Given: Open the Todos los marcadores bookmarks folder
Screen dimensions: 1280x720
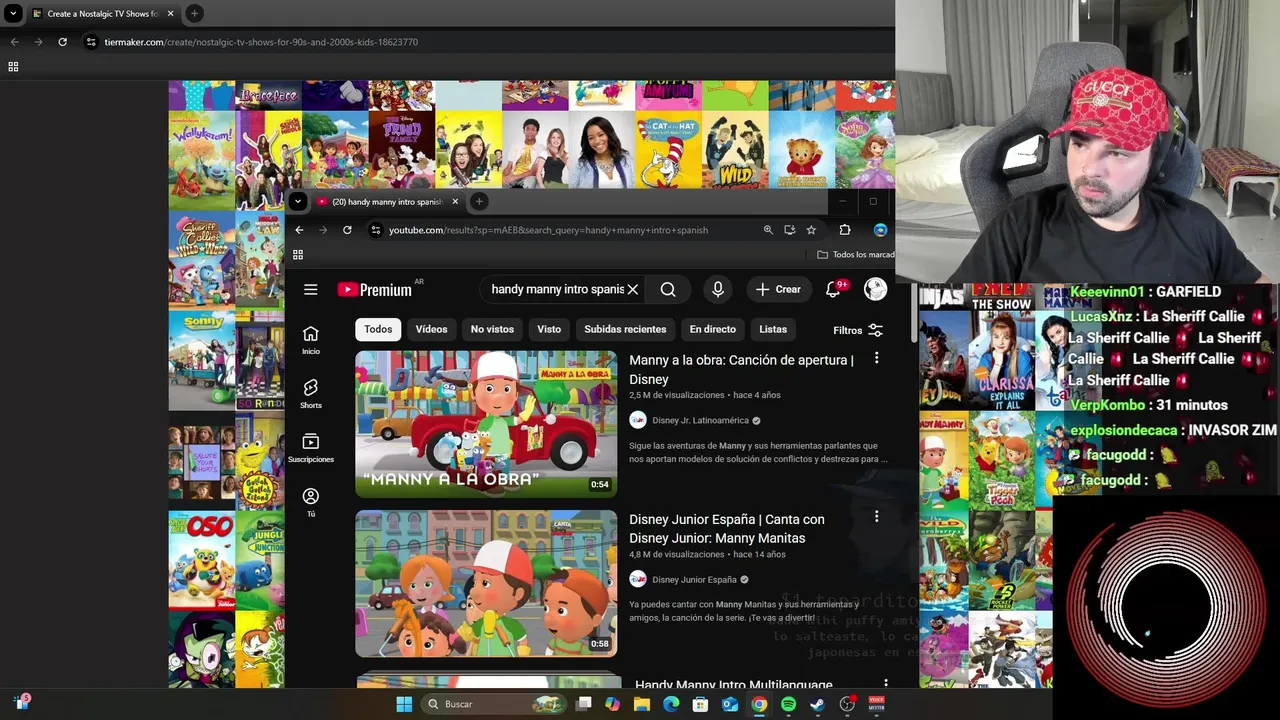Looking at the screenshot, I should point(856,255).
